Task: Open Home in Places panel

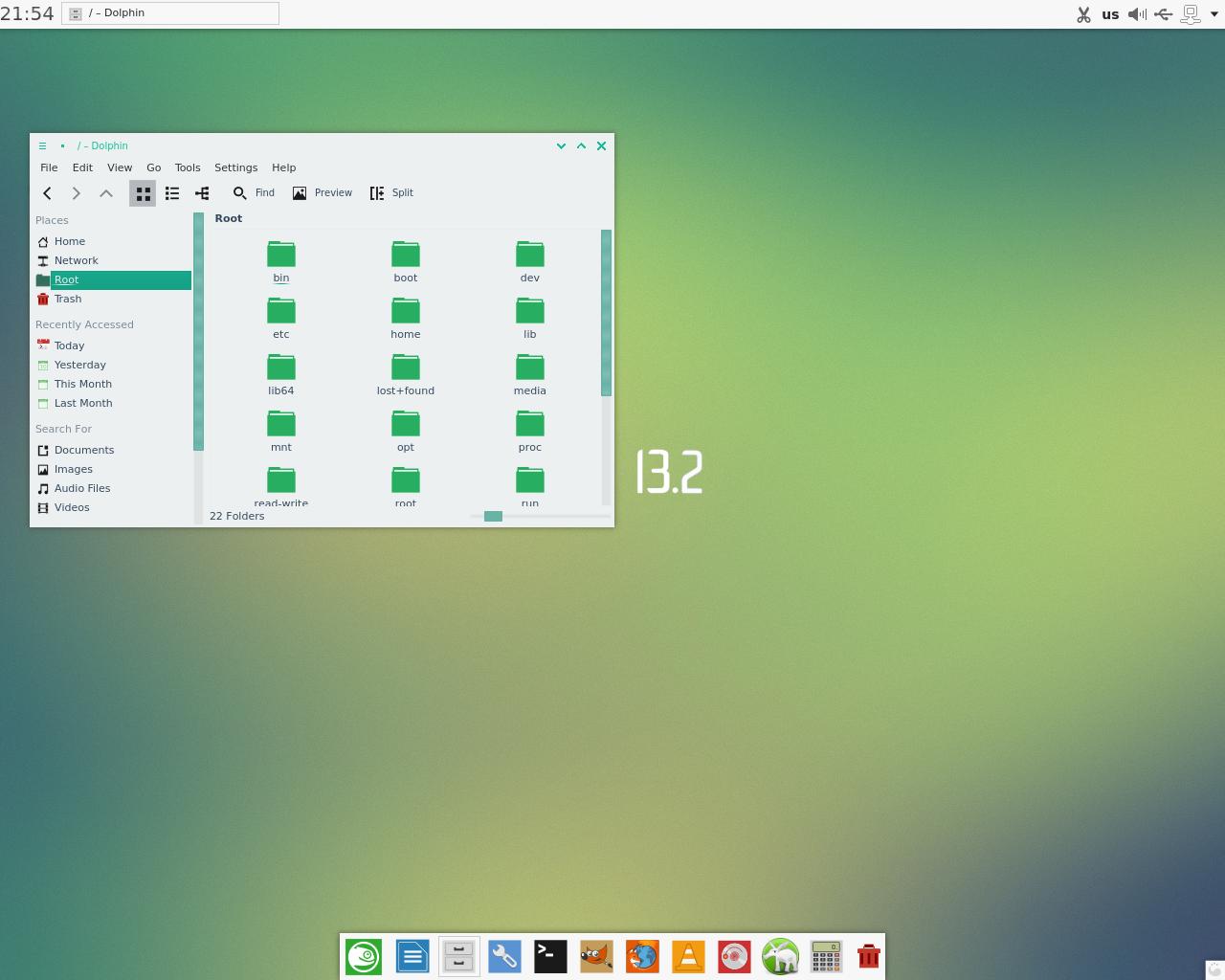Action: tap(70, 241)
